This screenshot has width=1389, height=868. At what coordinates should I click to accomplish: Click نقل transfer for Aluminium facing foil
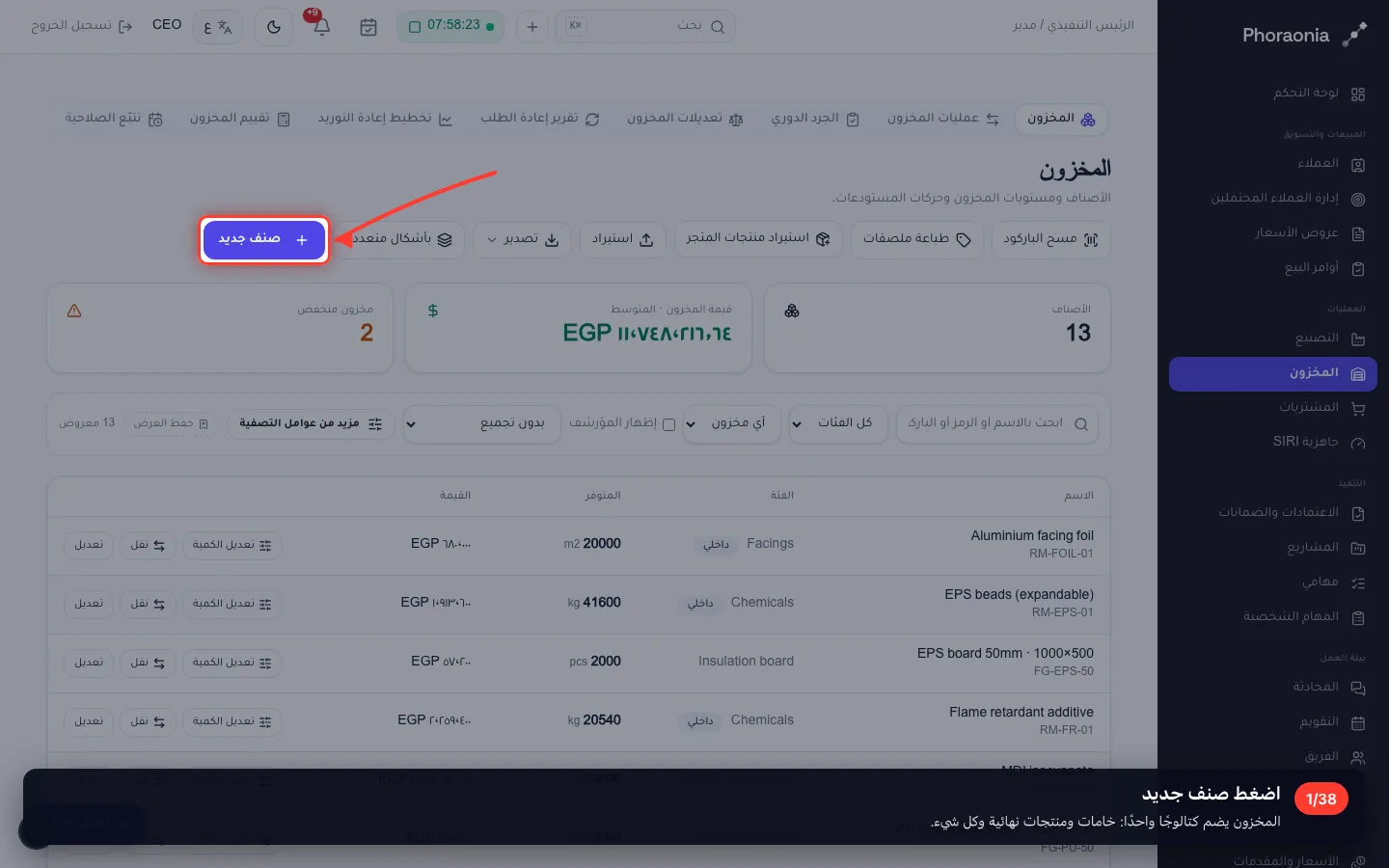pyautogui.click(x=148, y=546)
